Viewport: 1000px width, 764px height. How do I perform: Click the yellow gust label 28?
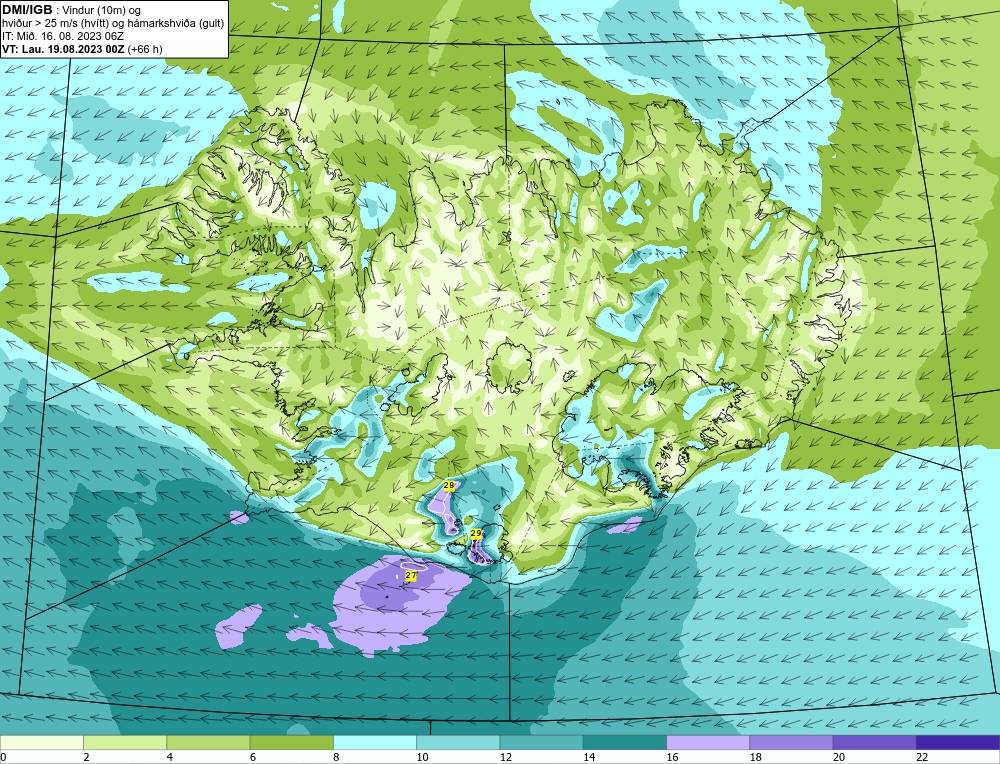pyautogui.click(x=449, y=485)
